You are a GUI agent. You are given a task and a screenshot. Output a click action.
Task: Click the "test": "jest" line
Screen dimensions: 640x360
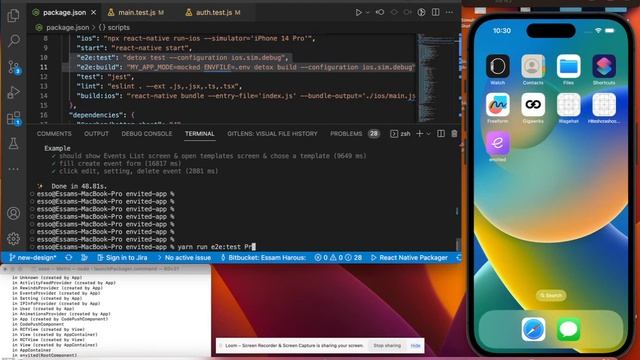(x=105, y=77)
